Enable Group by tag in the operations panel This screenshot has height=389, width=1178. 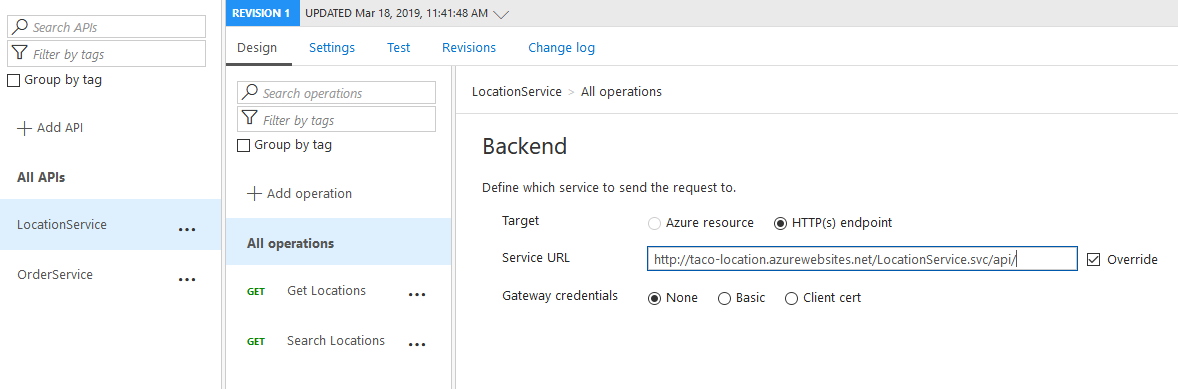coord(243,146)
